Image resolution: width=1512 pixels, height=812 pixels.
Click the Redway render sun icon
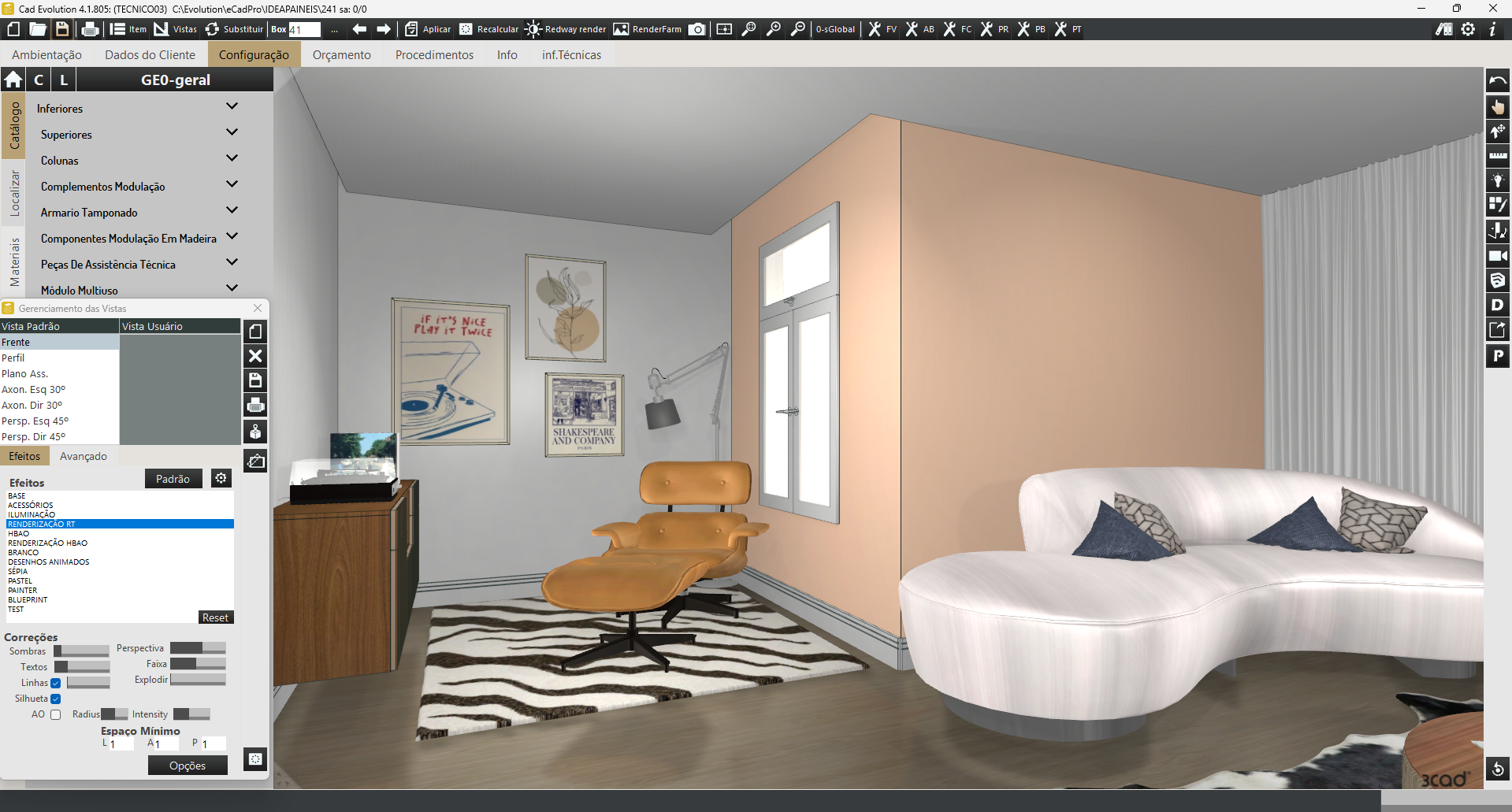[x=533, y=29]
